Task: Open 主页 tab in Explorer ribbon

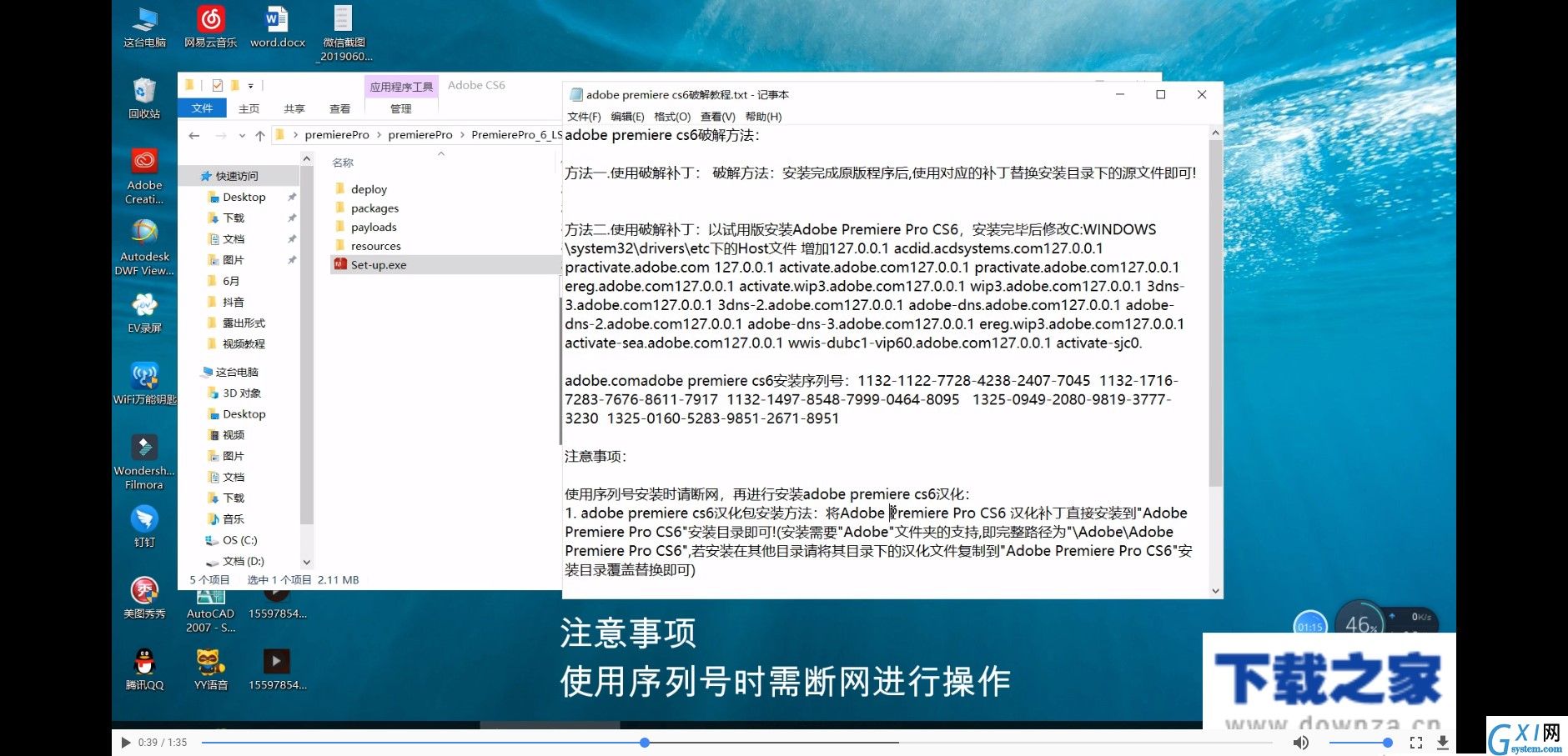Action: (249, 109)
